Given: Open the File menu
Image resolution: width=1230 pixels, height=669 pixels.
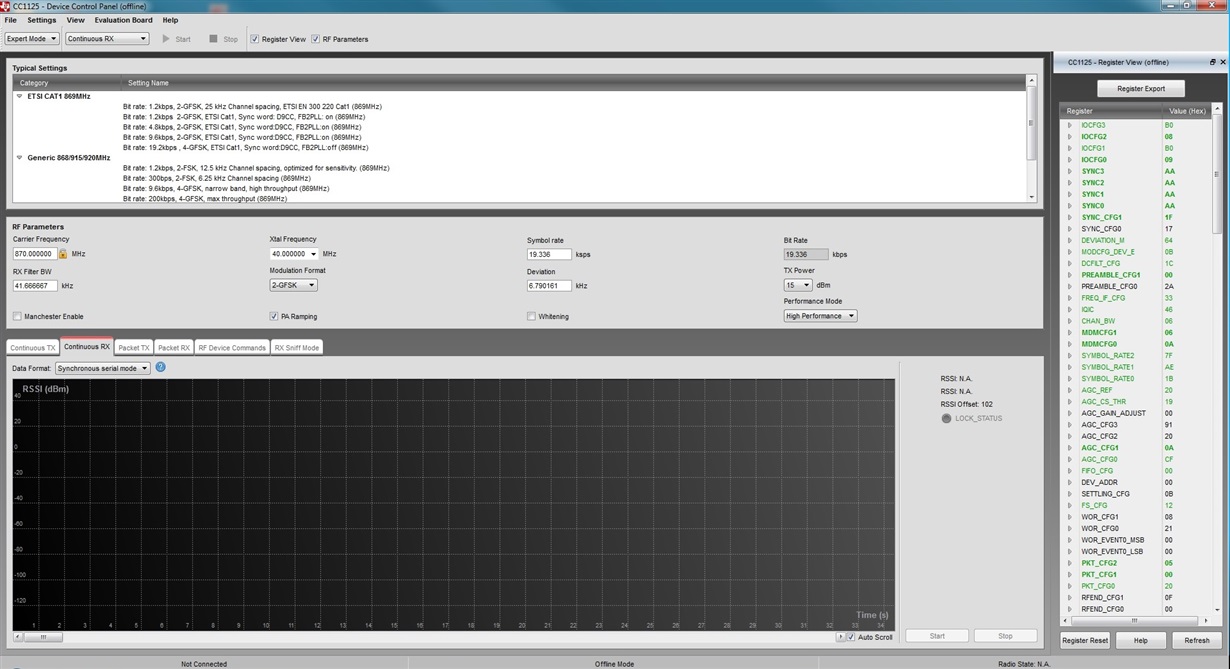Looking at the screenshot, I should pos(11,20).
